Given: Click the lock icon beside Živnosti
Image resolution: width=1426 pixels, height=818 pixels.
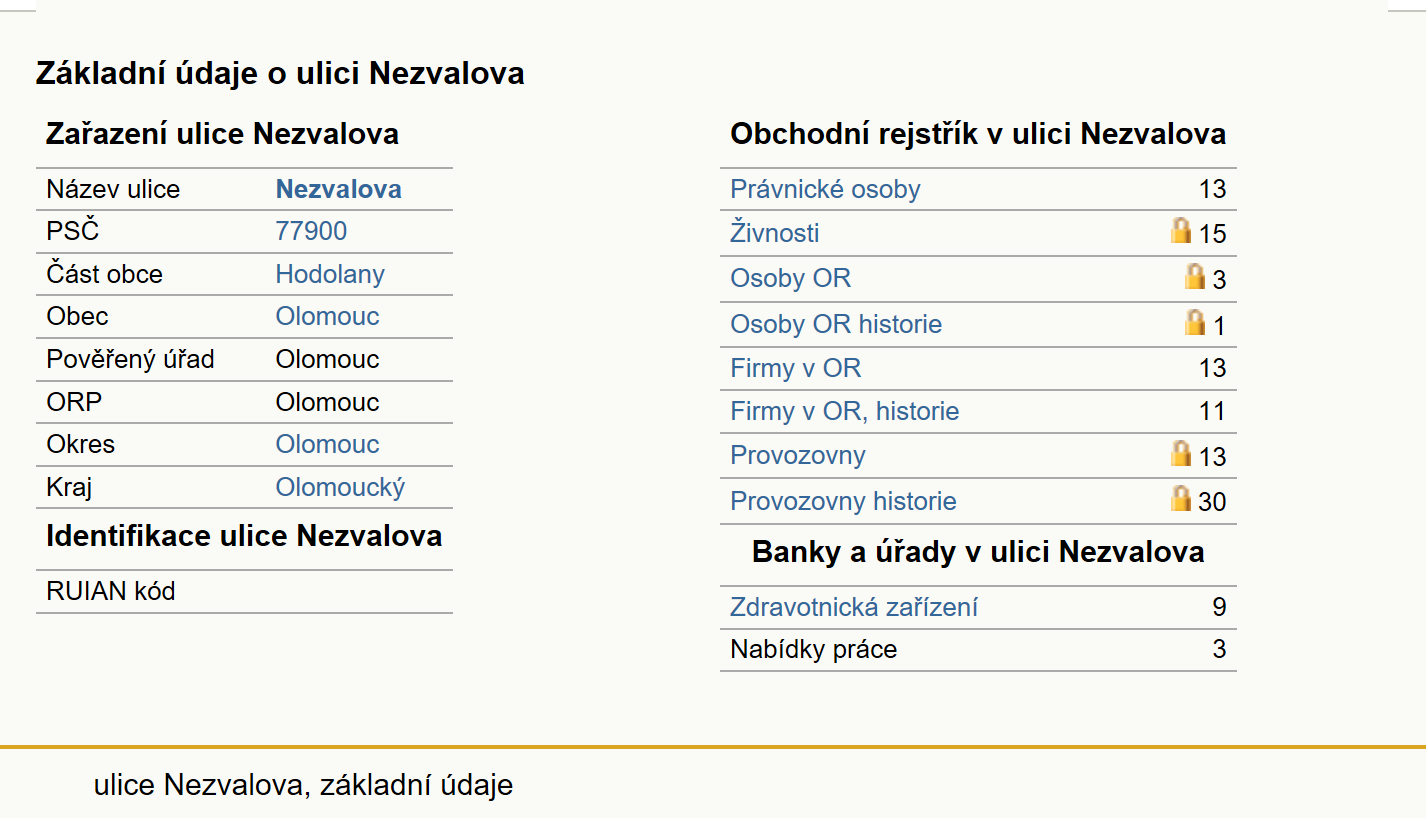Looking at the screenshot, I should coord(1181,231).
